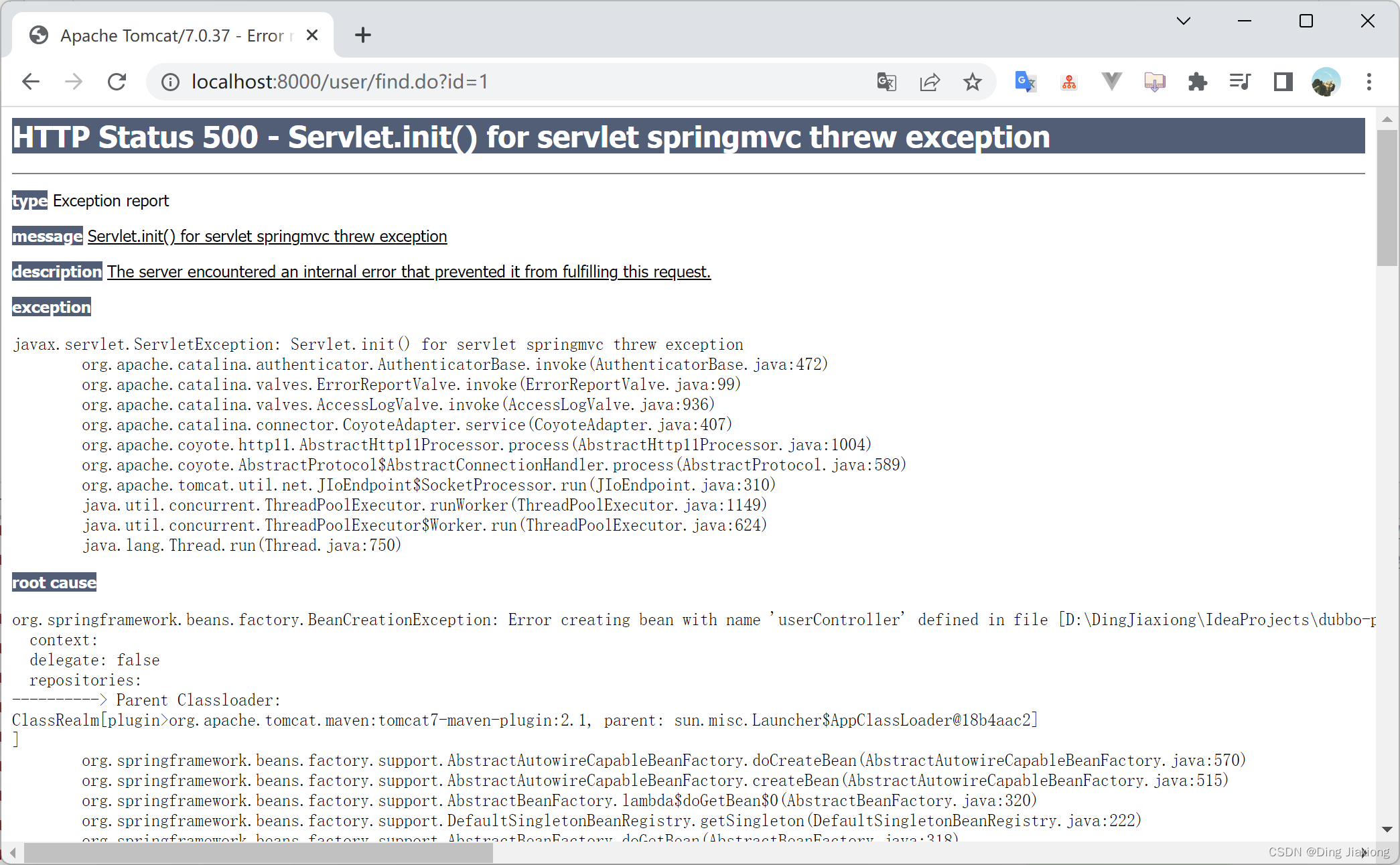Minimize the Chrome window
Viewport: 1400px width, 865px height.
pos(1245,21)
